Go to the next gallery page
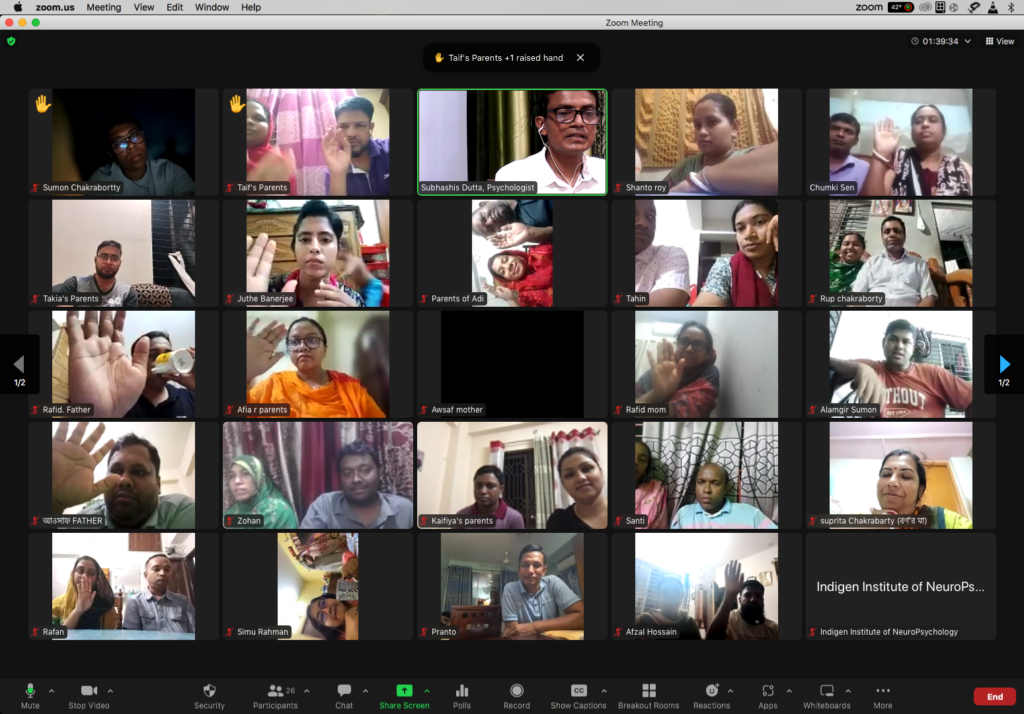 pyautogui.click(x=1004, y=364)
